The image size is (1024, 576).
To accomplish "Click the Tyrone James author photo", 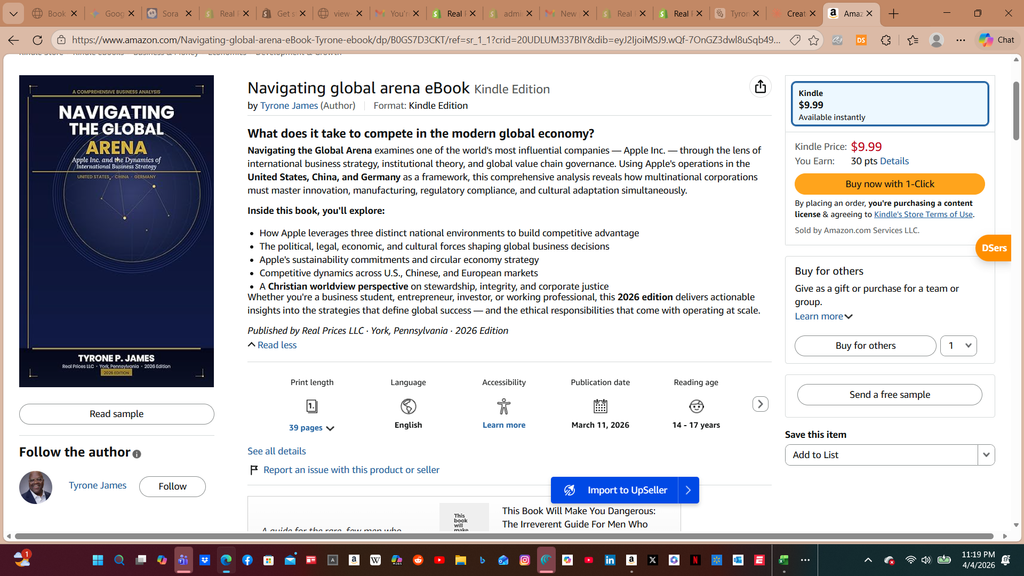I will pos(36,487).
